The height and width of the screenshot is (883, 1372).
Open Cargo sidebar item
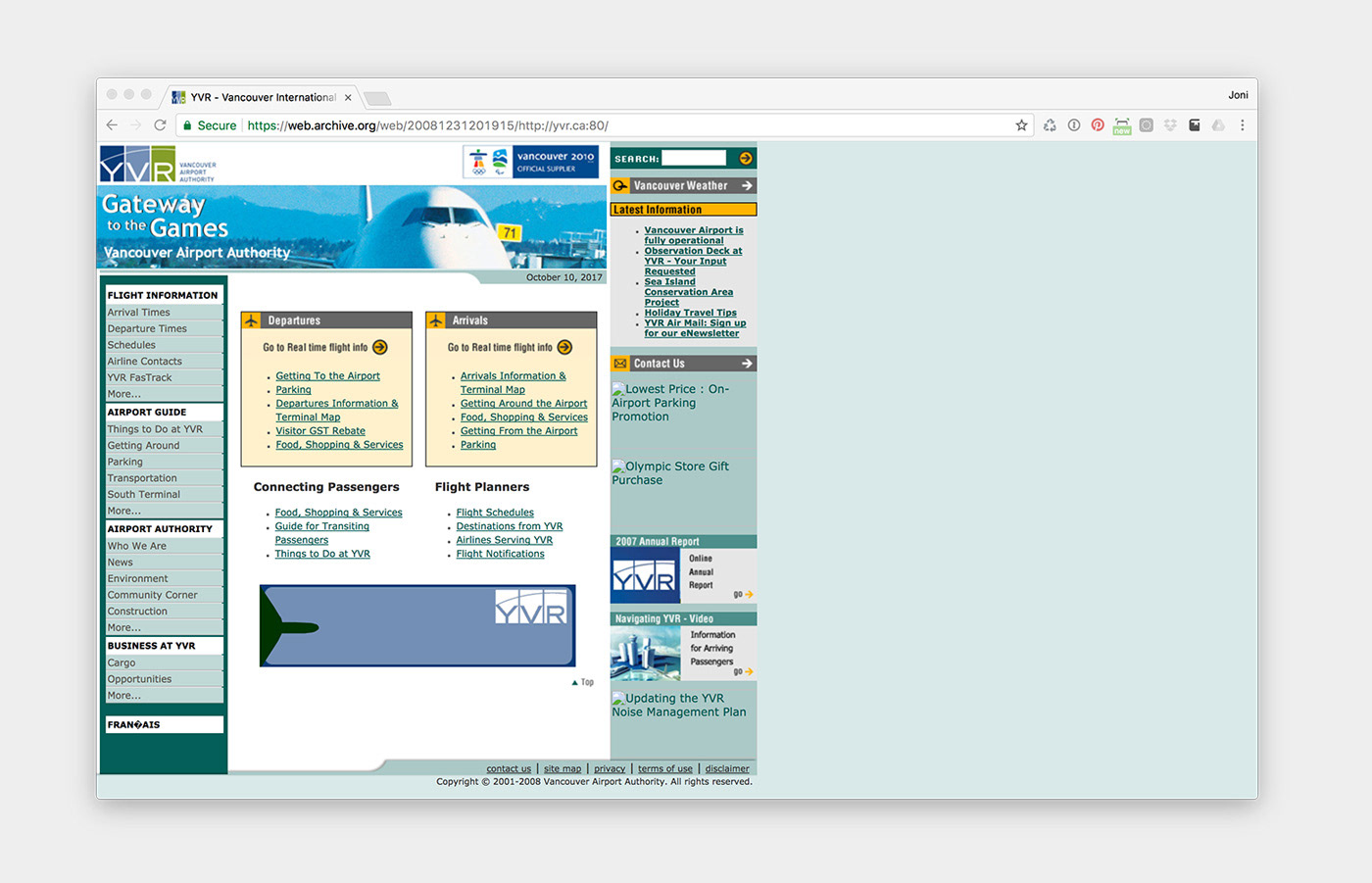click(x=122, y=662)
